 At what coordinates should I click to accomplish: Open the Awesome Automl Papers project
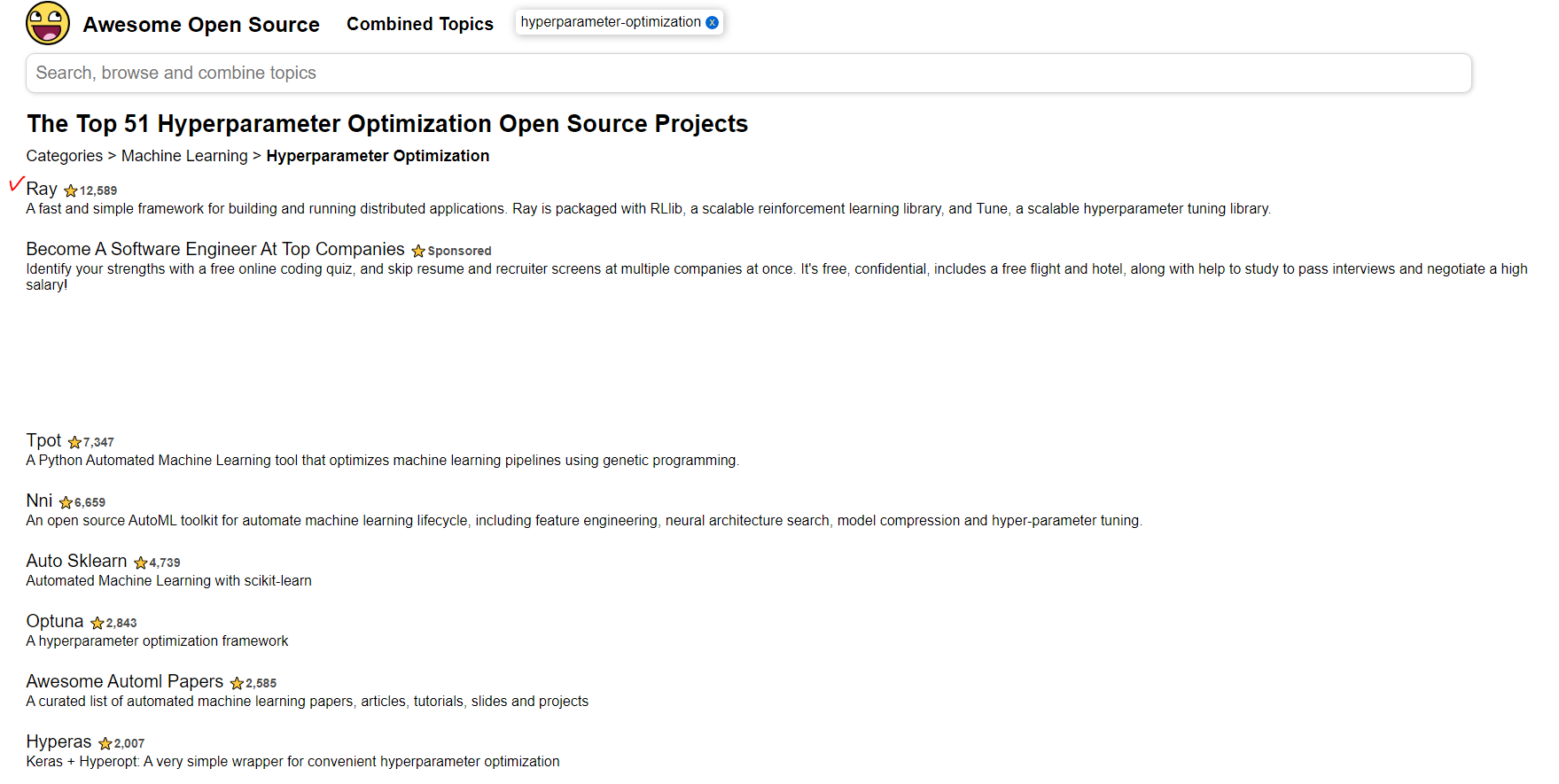tap(125, 681)
